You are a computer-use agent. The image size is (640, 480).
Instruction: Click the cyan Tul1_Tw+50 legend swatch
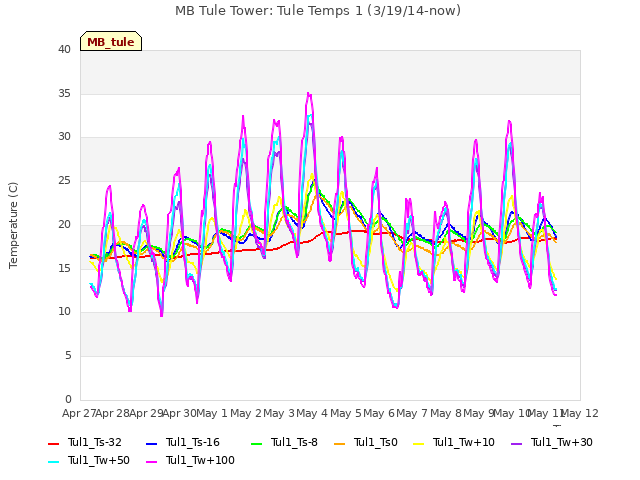tap(53, 462)
